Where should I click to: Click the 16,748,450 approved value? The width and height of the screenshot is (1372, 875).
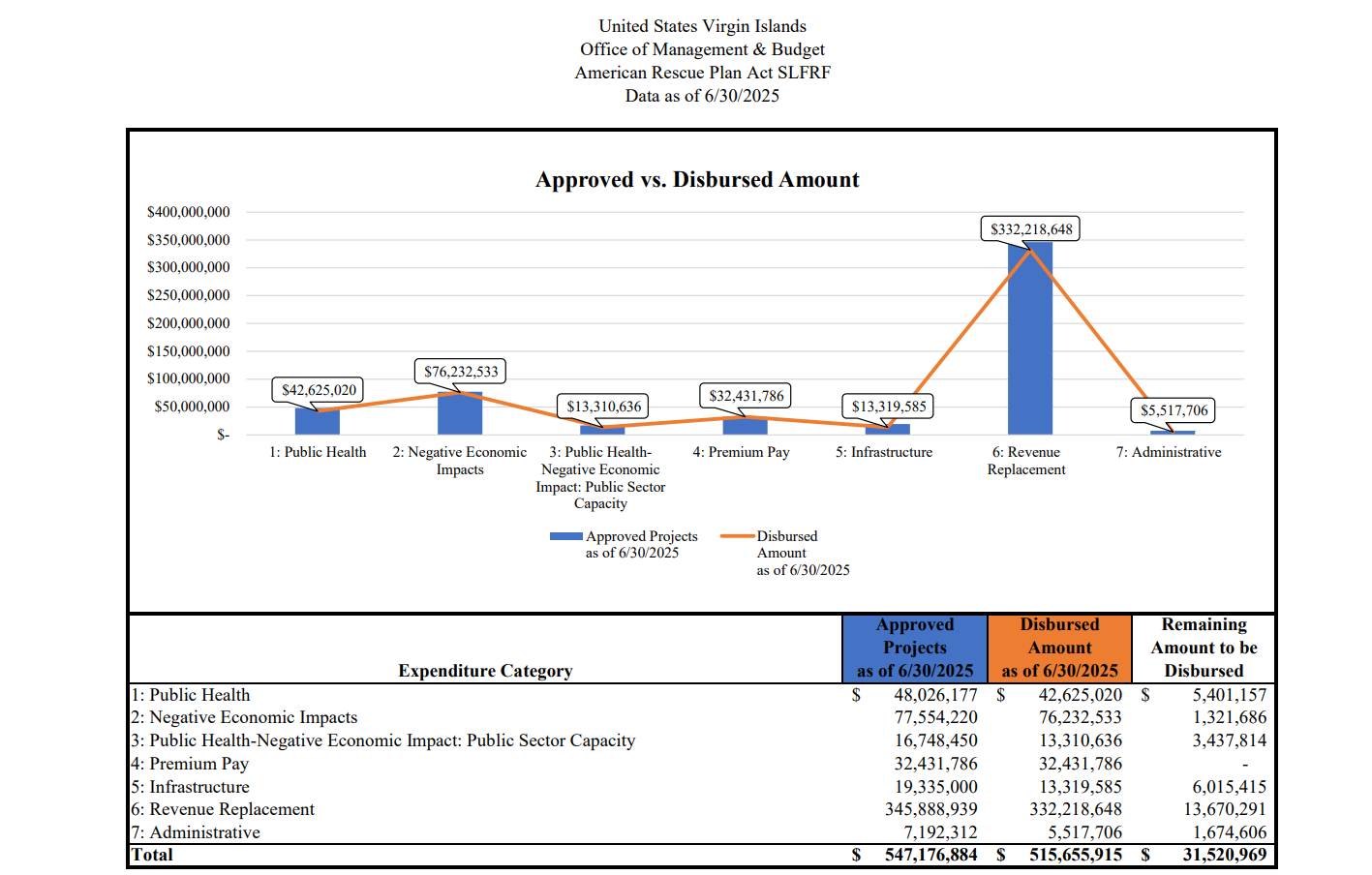935,740
